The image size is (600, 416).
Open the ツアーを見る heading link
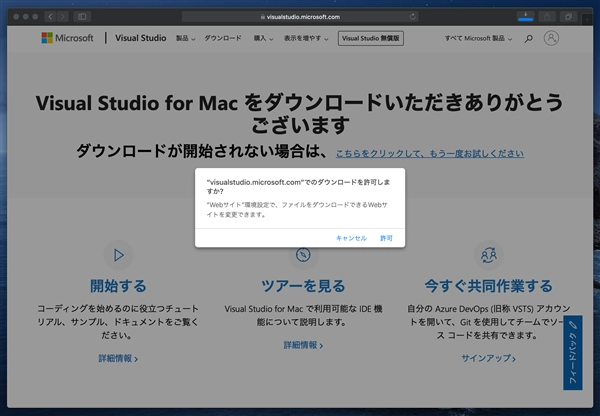[x=303, y=286]
